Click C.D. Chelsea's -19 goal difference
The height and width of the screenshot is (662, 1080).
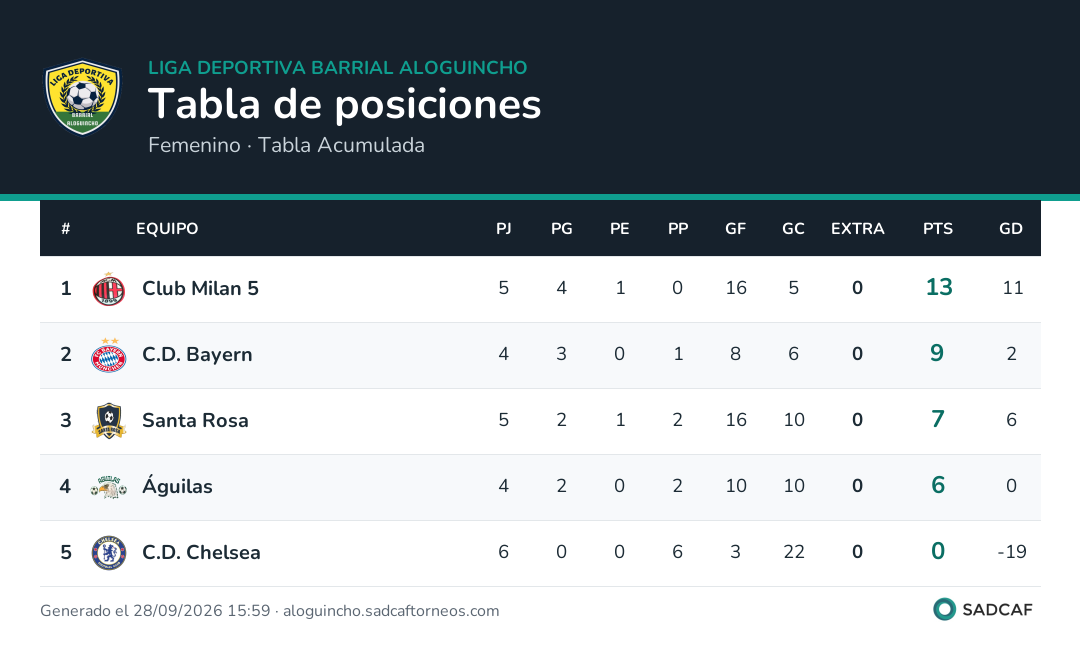click(1012, 552)
